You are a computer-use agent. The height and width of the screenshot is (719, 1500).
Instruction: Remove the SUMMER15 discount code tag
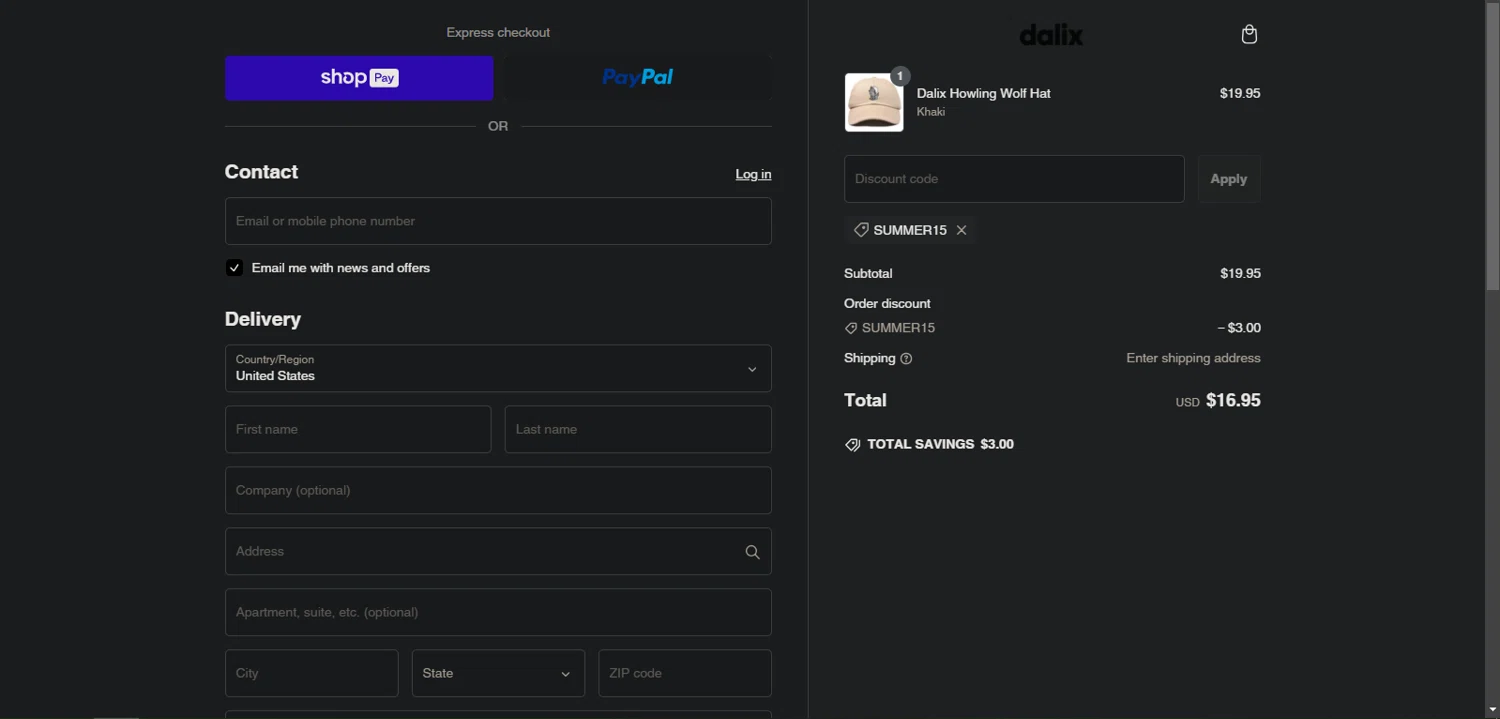961,230
